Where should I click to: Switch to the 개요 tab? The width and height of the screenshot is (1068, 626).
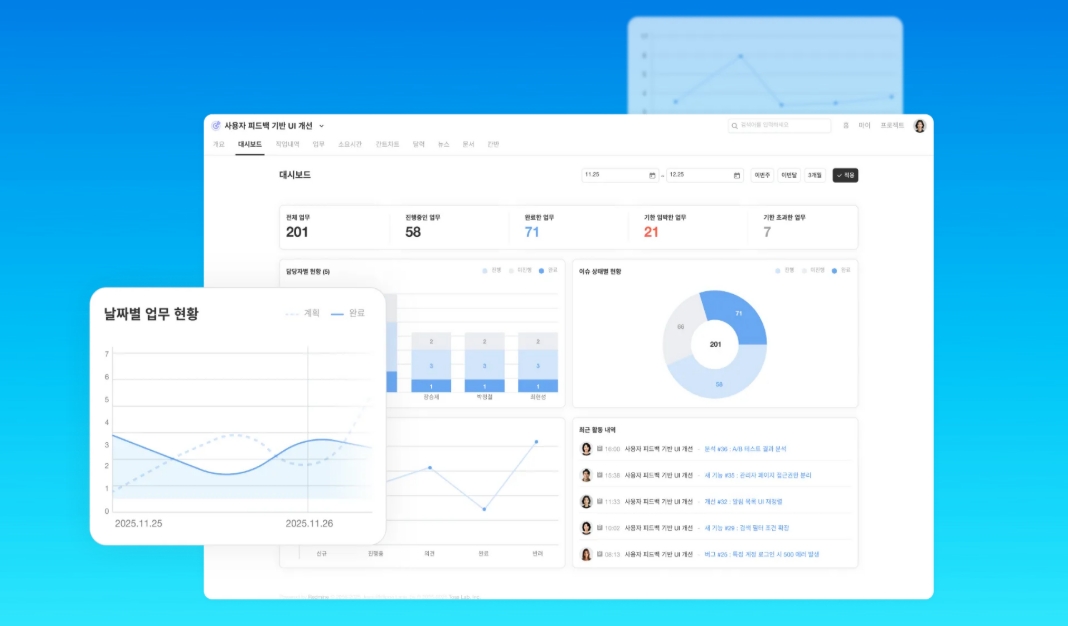[x=218, y=145]
